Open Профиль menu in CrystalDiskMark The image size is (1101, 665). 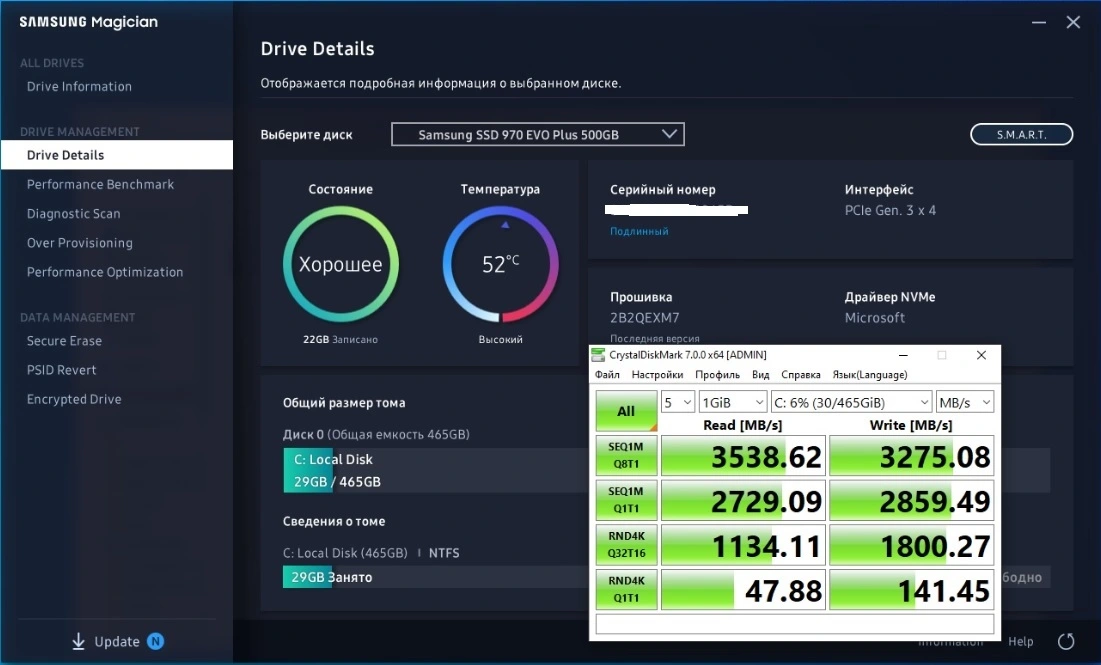tap(718, 374)
